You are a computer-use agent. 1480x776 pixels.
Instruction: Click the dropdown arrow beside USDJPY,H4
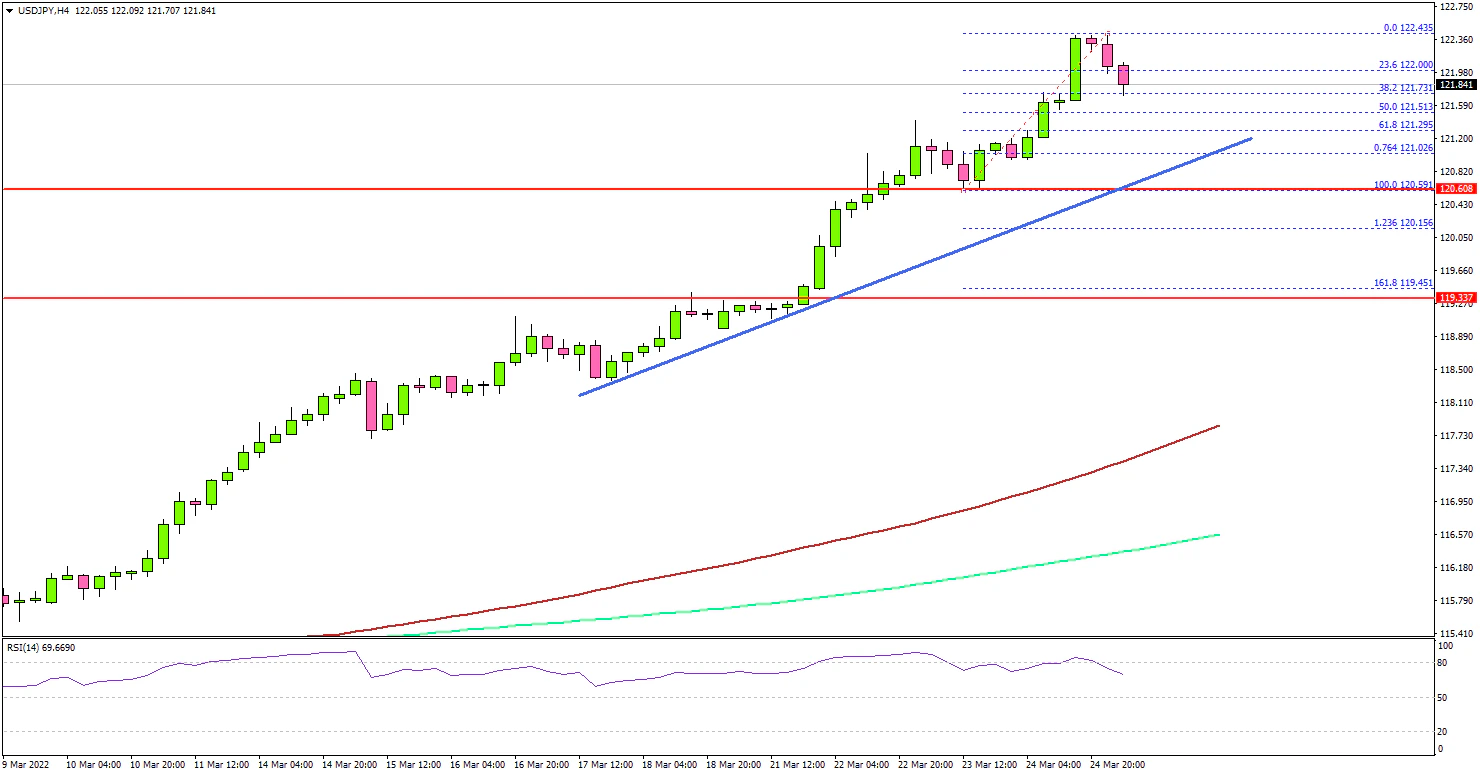coord(7,10)
